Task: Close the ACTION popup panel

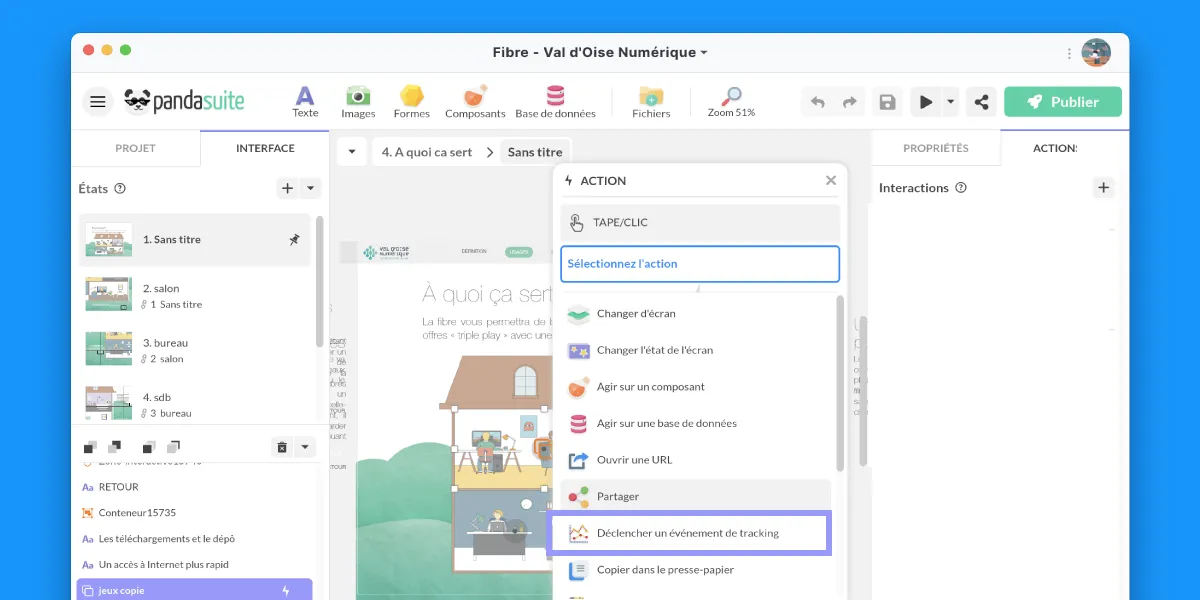Action: tap(830, 181)
